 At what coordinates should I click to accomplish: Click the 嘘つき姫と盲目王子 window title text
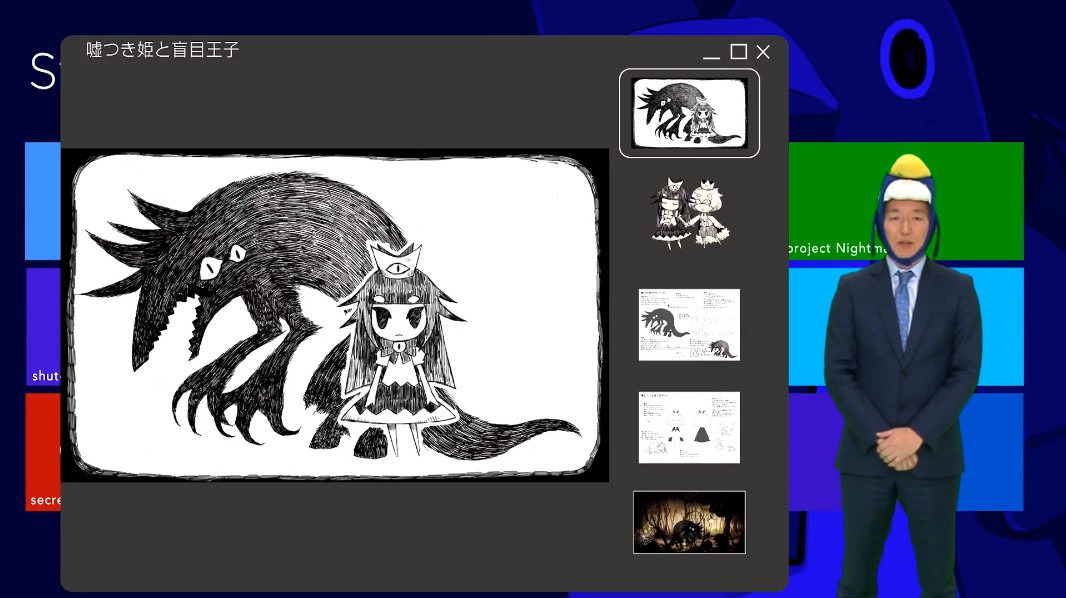point(163,49)
